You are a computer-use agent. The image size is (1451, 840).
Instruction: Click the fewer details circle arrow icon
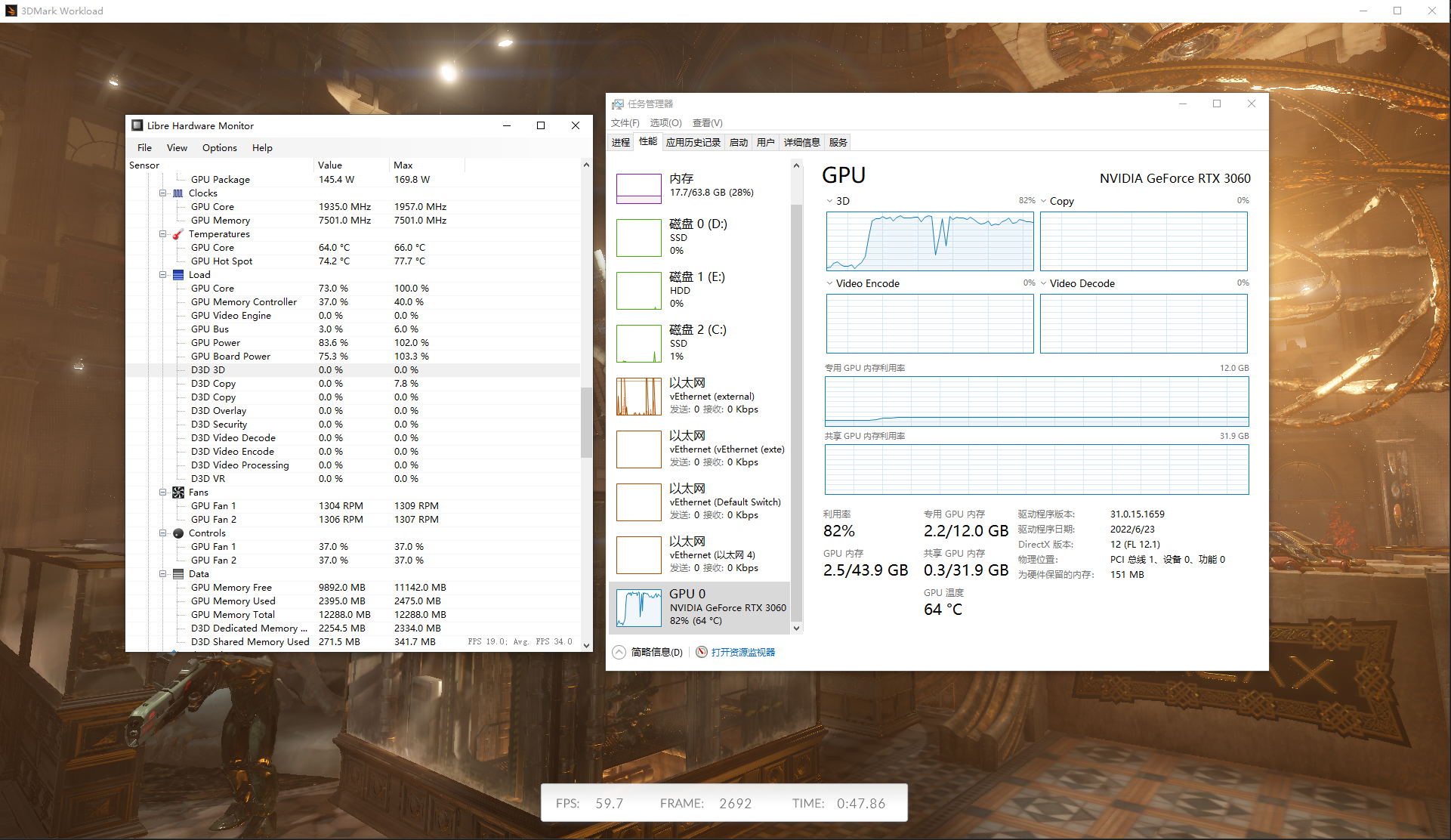619,652
